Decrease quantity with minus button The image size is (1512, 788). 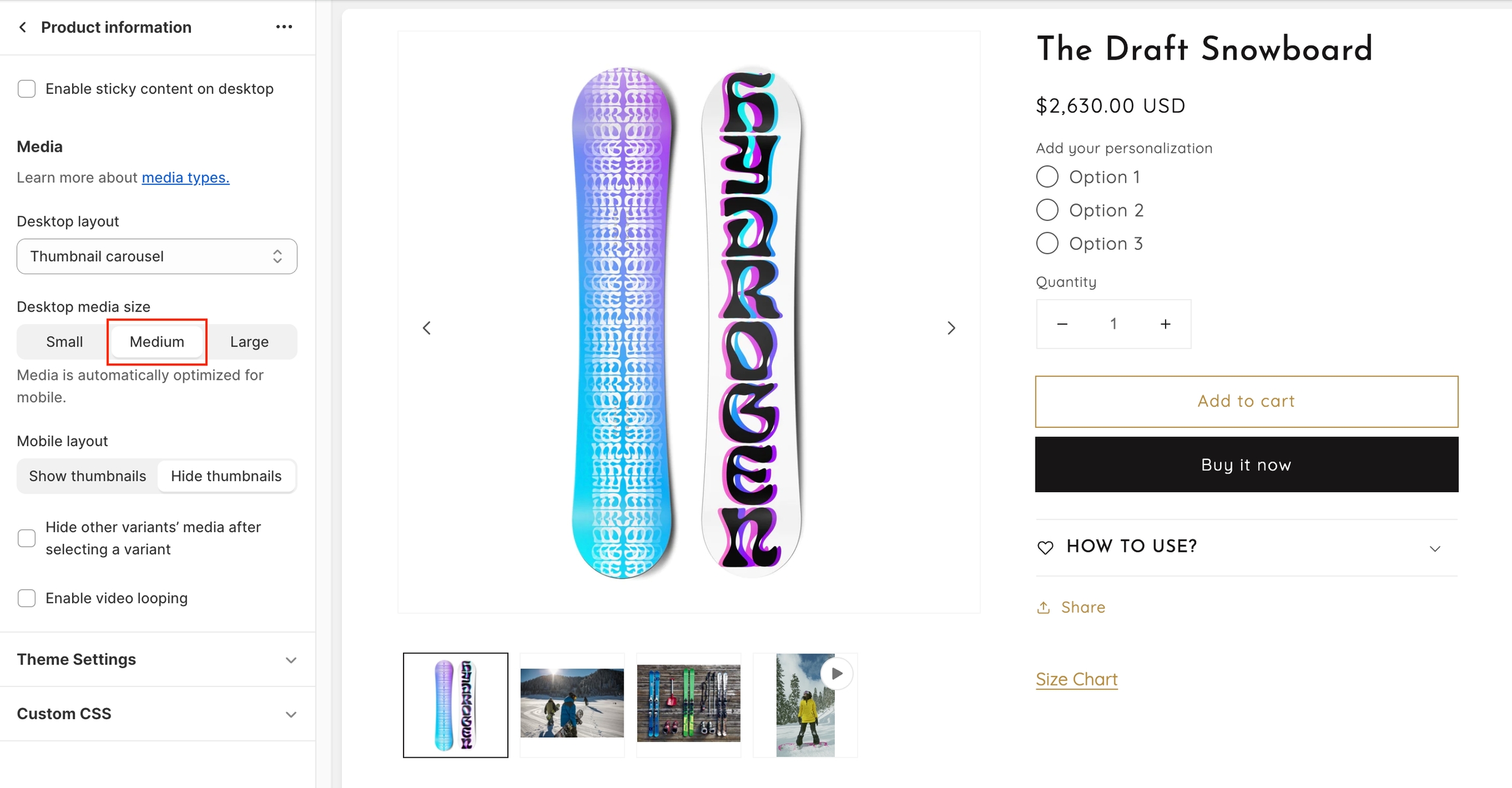(1062, 323)
